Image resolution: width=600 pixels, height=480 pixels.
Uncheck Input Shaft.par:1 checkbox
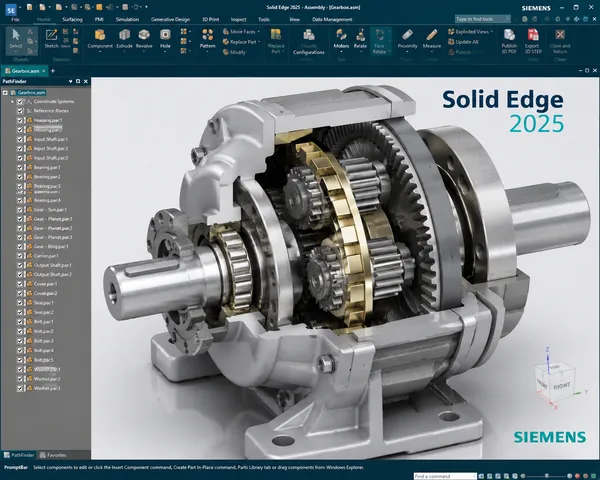20,139
